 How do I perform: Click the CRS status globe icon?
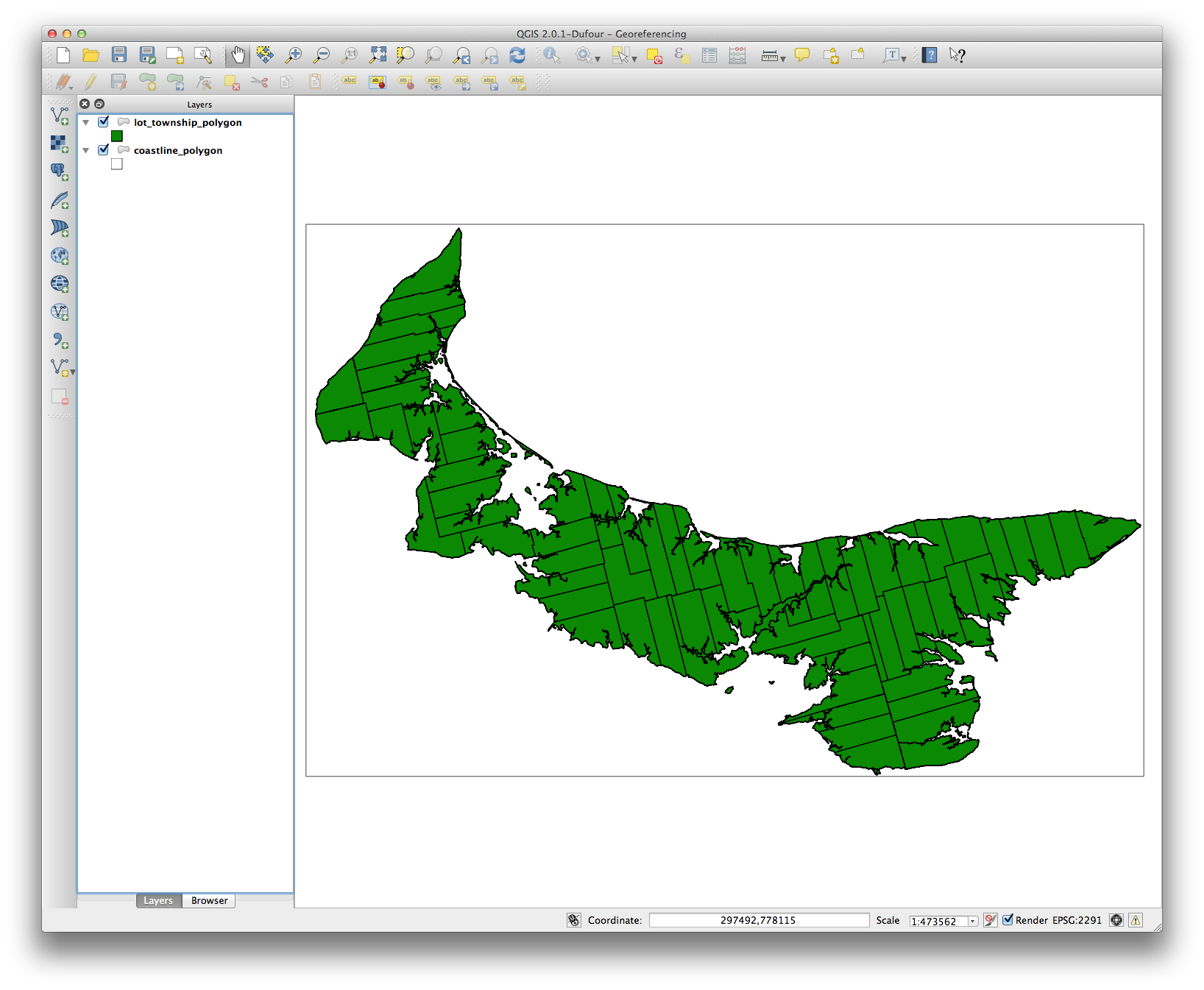[1116, 920]
